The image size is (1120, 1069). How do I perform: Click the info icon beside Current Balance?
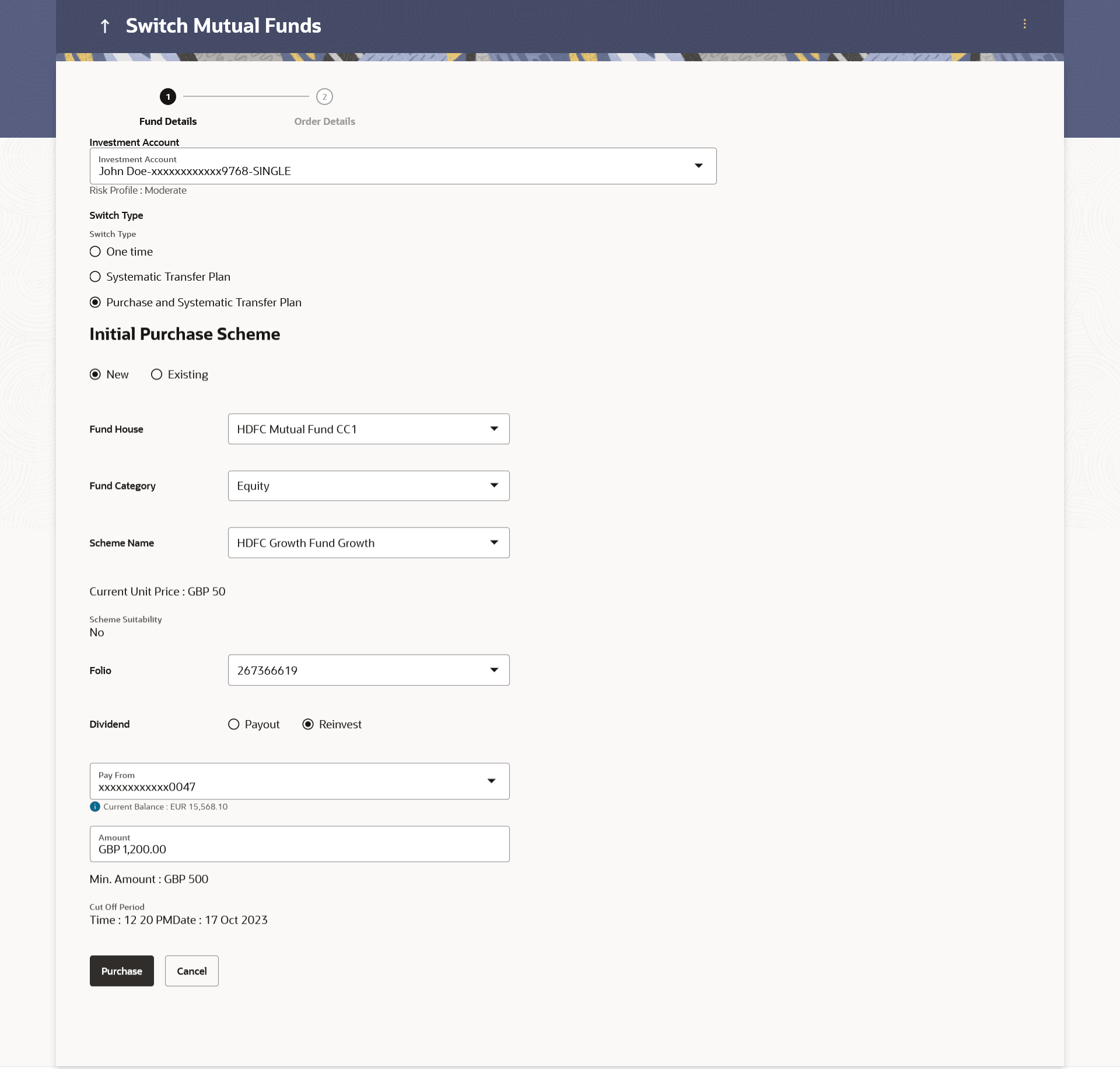coord(95,806)
